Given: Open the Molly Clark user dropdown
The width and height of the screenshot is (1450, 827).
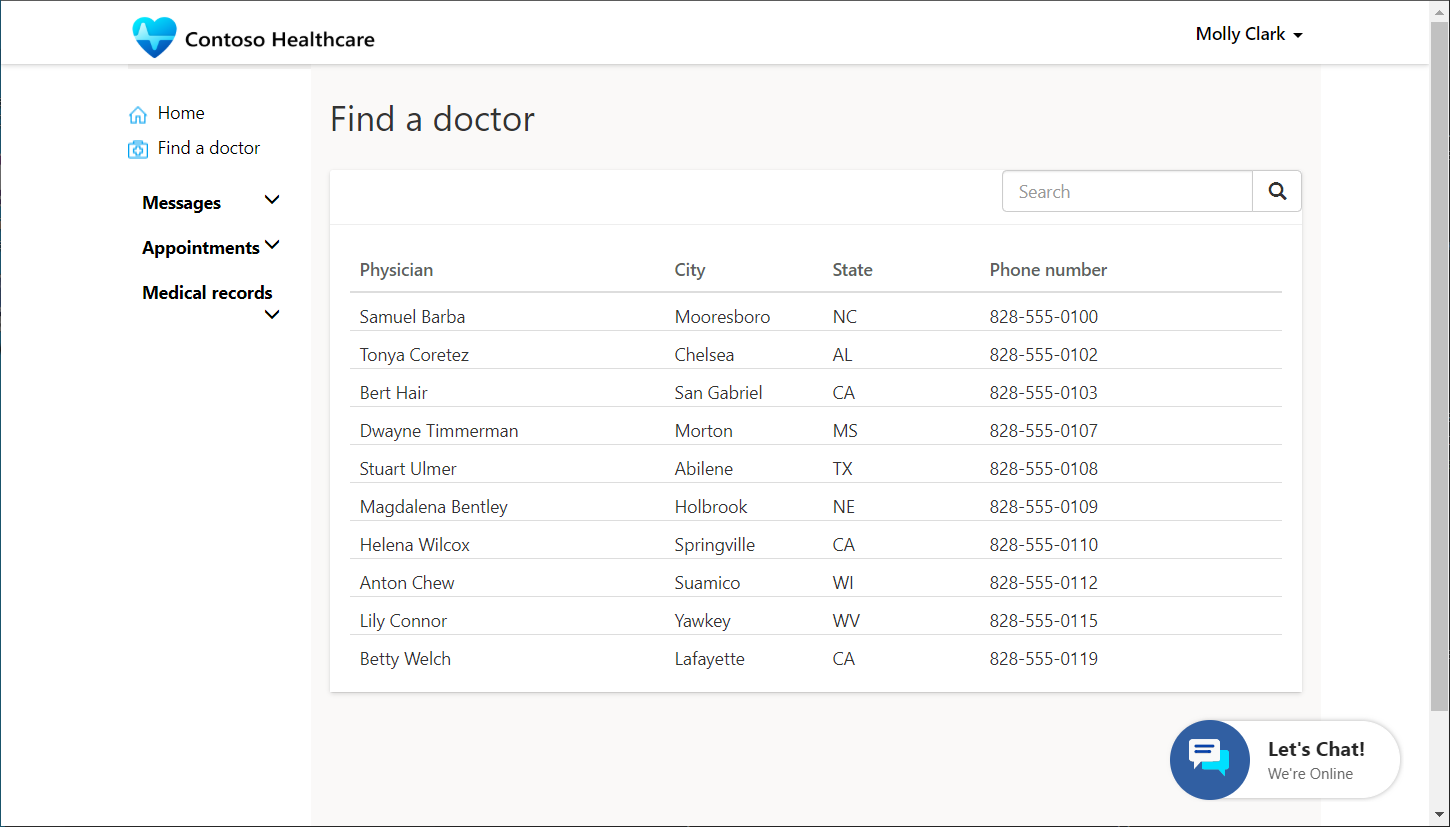Looking at the screenshot, I should pos(1249,34).
